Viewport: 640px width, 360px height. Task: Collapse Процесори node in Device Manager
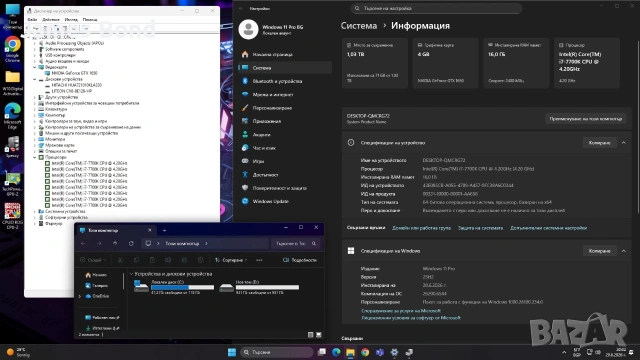(35, 157)
